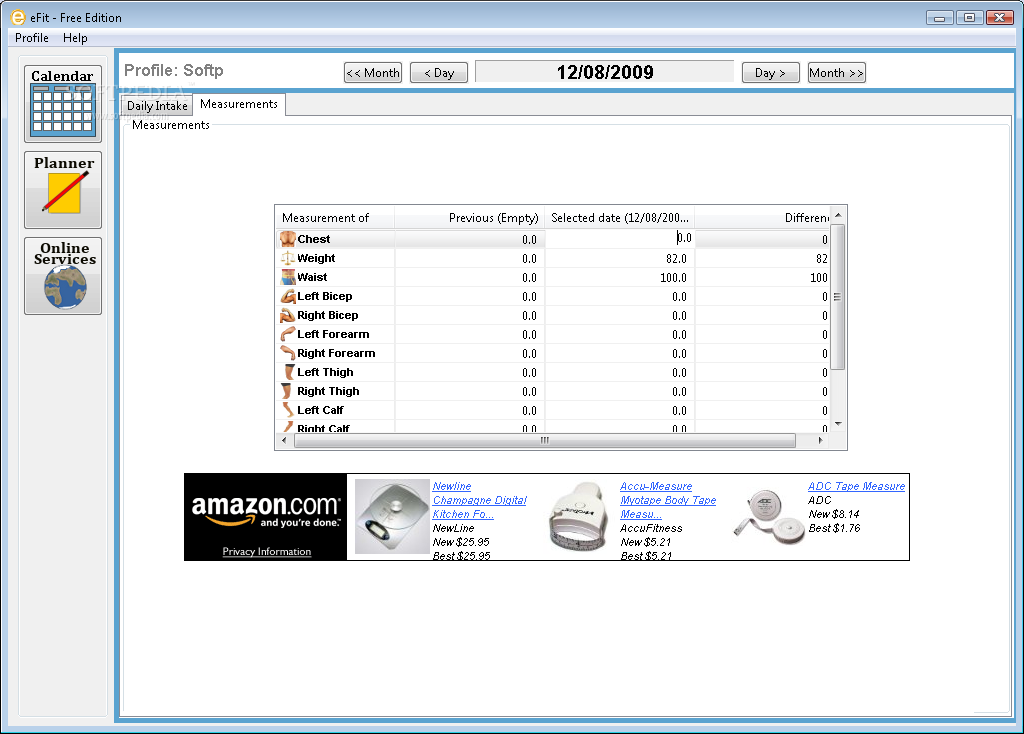Select the Left Thigh row label

[x=325, y=372]
